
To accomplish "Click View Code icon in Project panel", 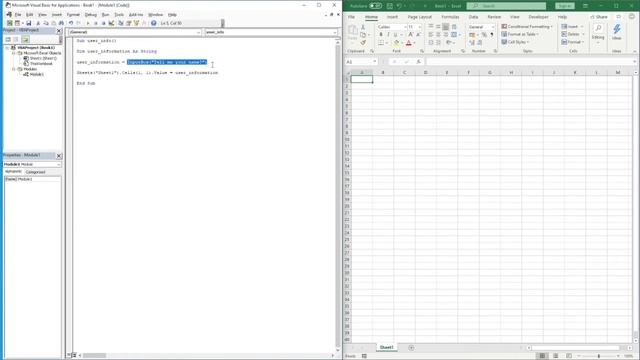I will (8, 39).
